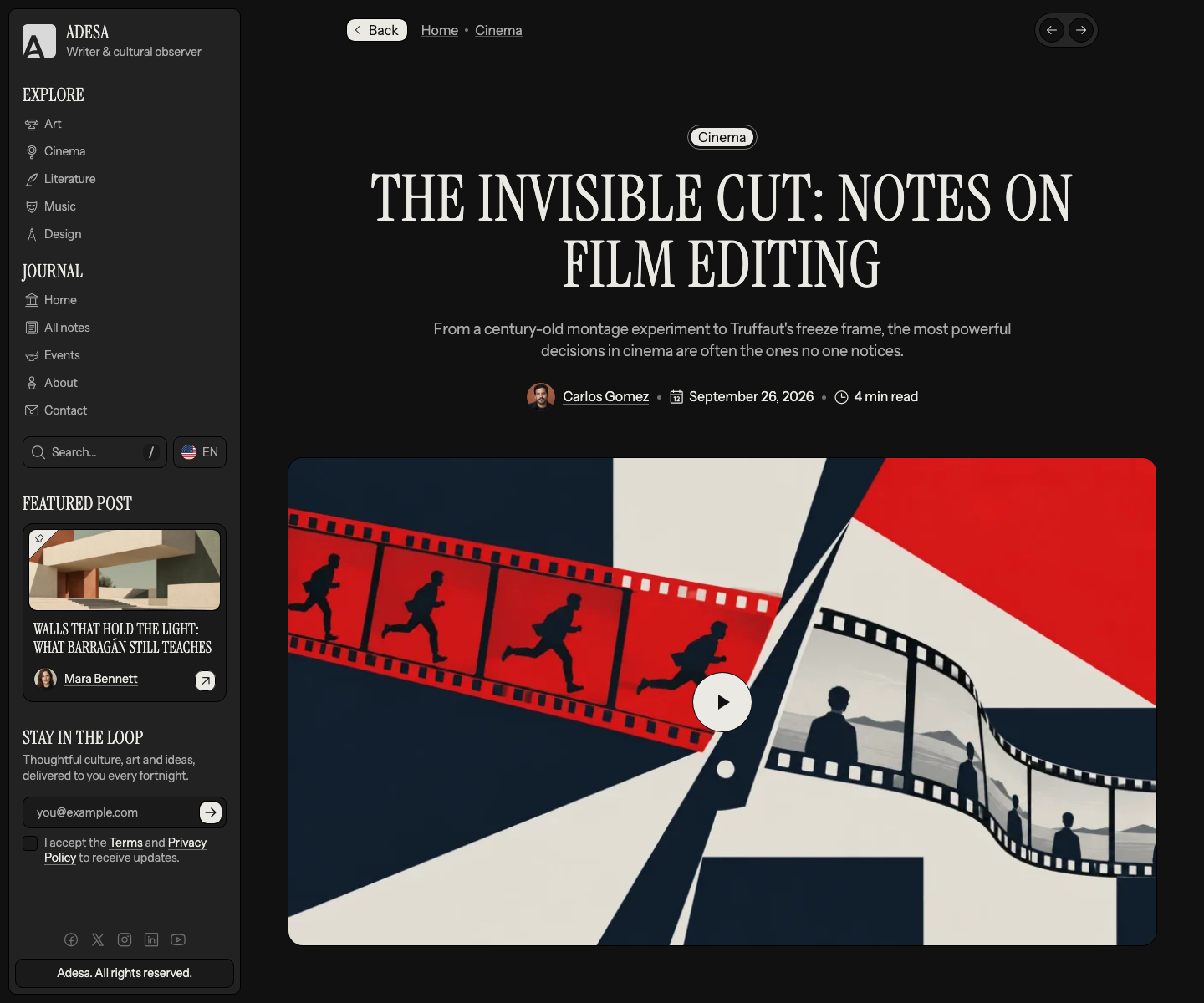The height and width of the screenshot is (1003, 1204).
Task: Open the Events page
Action: pyautogui.click(x=62, y=355)
